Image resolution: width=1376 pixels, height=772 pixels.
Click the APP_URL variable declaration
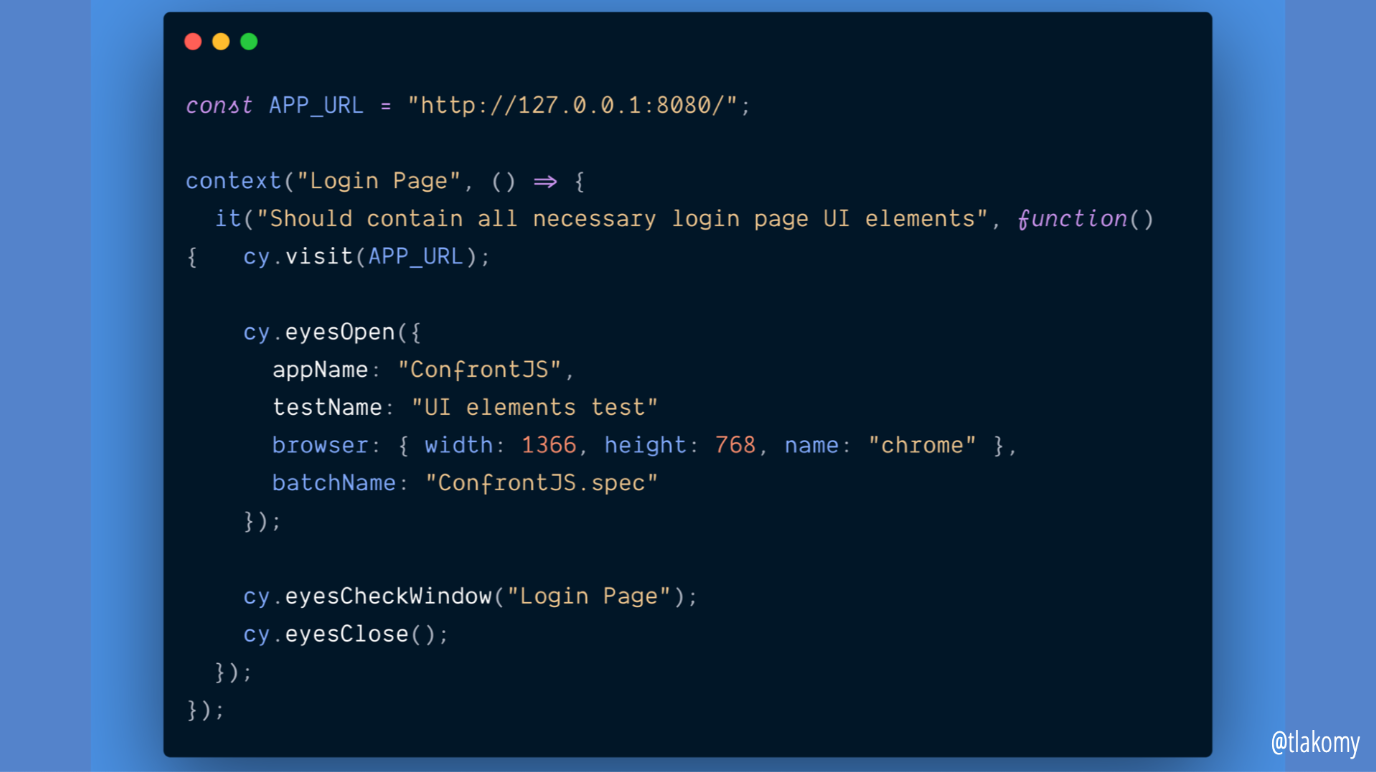pyautogui.click(x=315, y=104)
